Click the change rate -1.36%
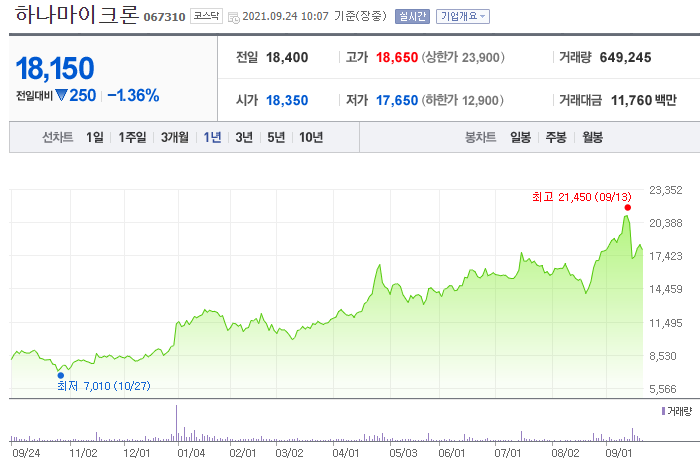This screenshot has height=462, width=700. pos(133,95)
